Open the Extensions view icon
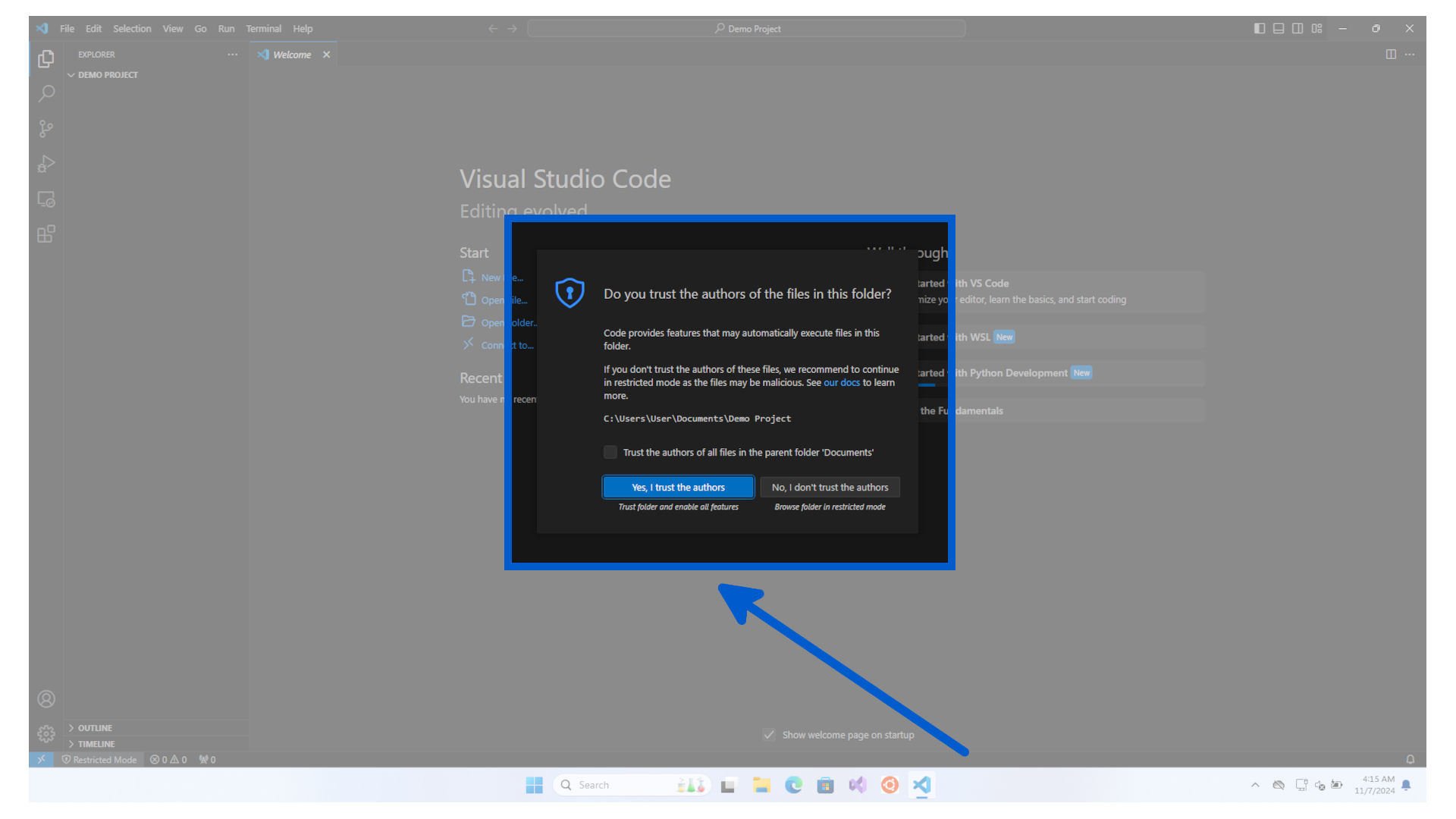Image resolution: width=1456 pixels, height=819 pixels. [x=46, y=234]
